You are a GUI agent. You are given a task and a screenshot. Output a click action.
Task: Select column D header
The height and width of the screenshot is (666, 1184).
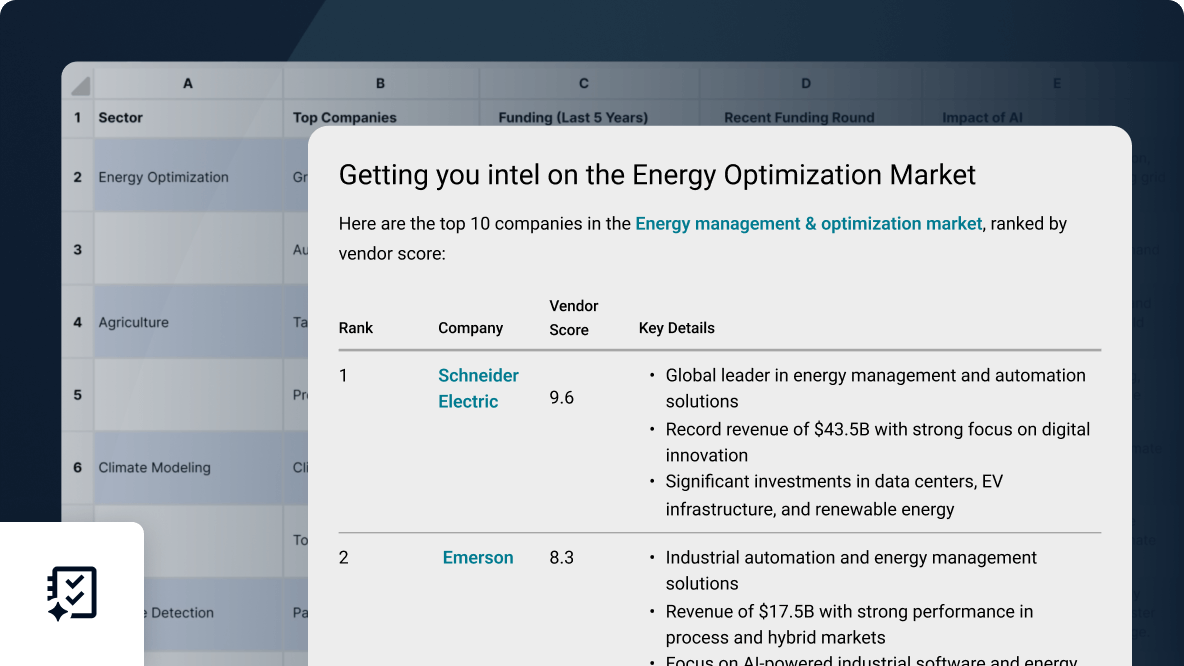(806, 84)
